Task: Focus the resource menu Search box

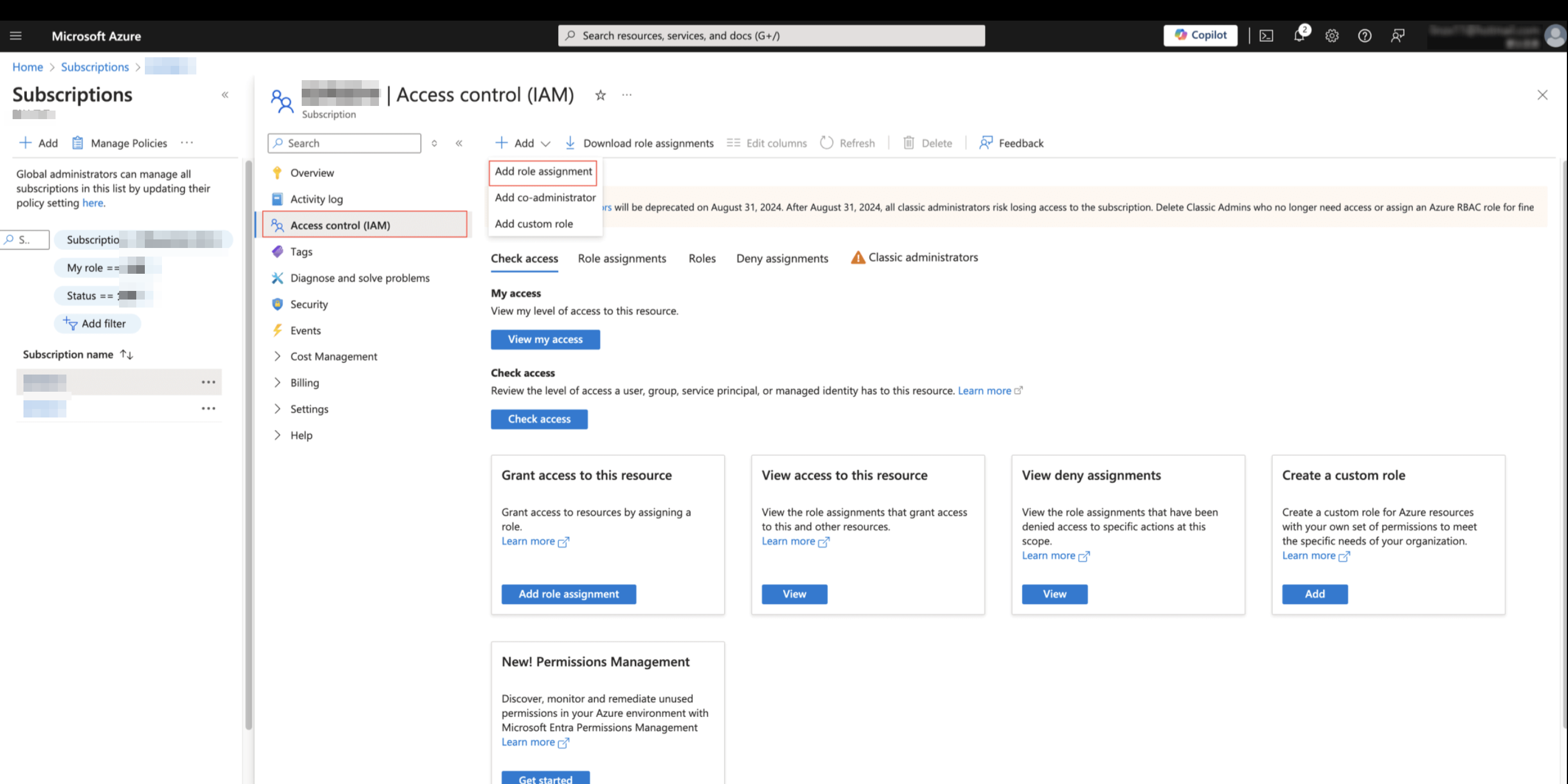Action: coord(344,143)
